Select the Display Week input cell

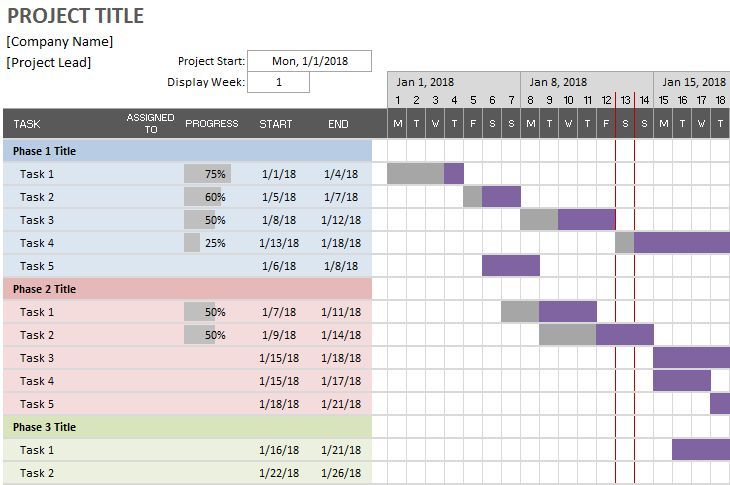pyautogui.click(x=278, y=82)
